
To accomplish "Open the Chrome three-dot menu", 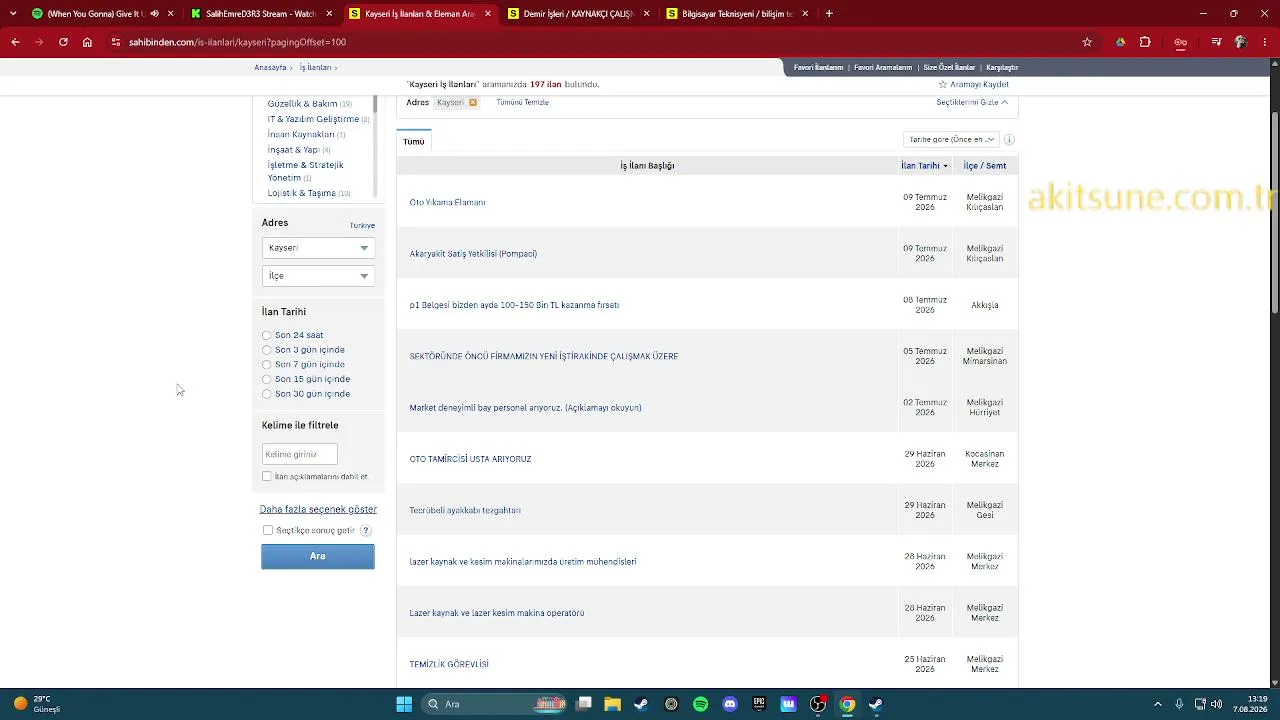I will (x=1265, y=42).
